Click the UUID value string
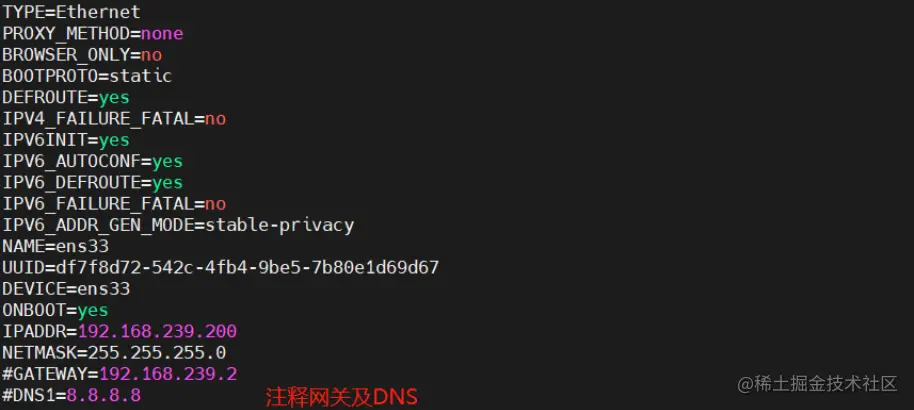Screen dimensions: 914x410 pyautogui.click(x=247, y=268)
